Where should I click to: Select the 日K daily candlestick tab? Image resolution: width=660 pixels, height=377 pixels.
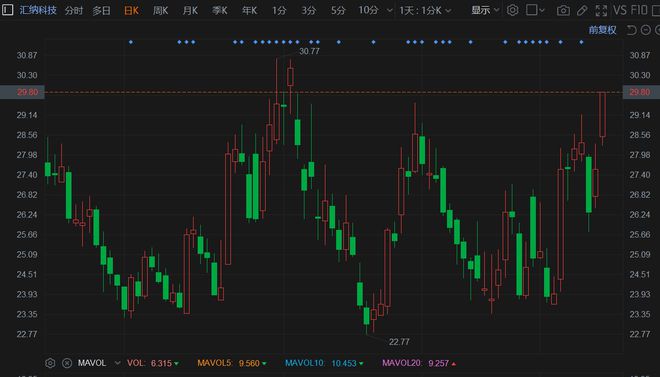(131, 10)
